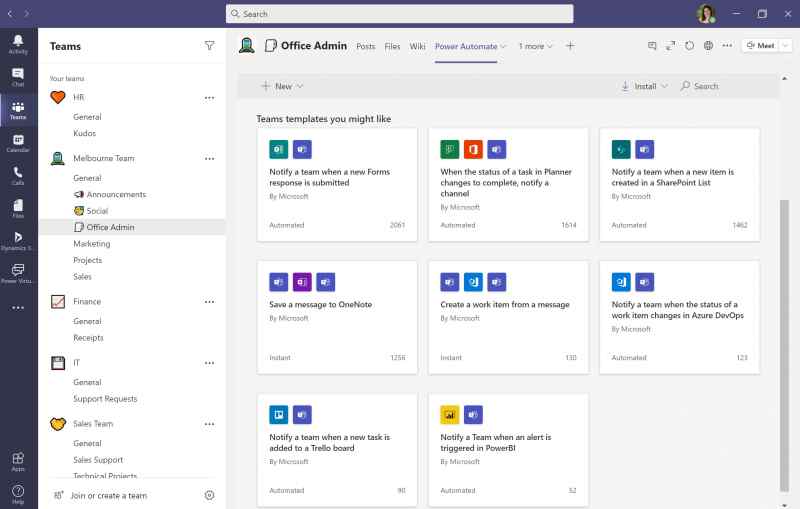Open Calls in the left rail
Image resolution: width=800 pixels, height=509 pixels.
tap(18, 175)
